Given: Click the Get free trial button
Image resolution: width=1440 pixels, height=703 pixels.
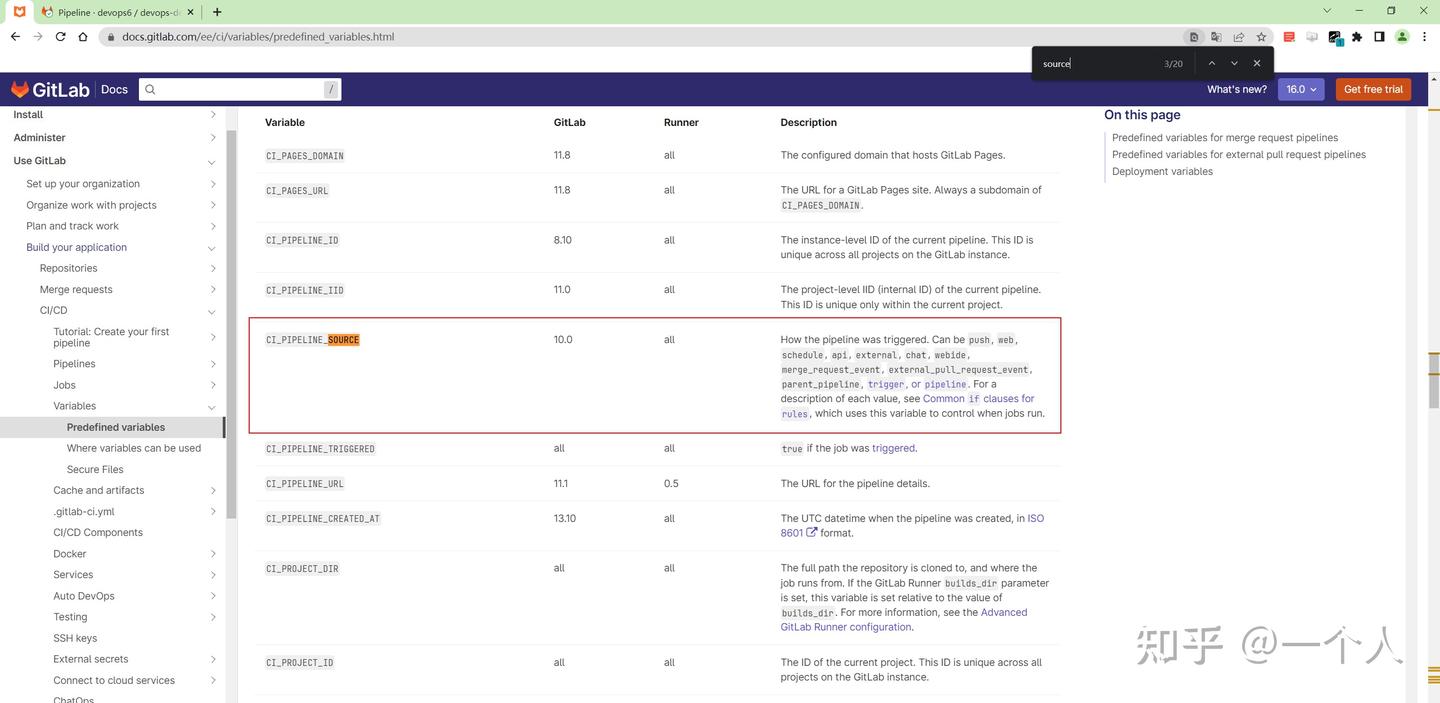Looking at the screenshot, I should point(1372,89).
